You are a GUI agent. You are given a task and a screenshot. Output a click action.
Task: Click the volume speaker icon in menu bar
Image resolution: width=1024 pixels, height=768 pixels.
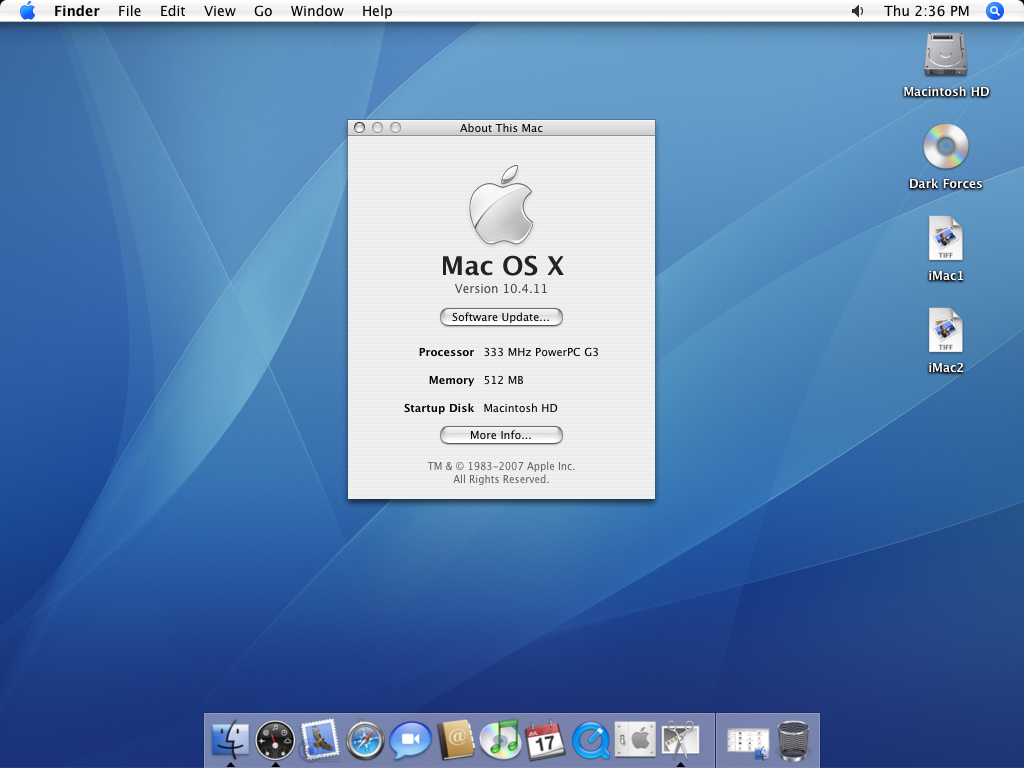[857, 11]
